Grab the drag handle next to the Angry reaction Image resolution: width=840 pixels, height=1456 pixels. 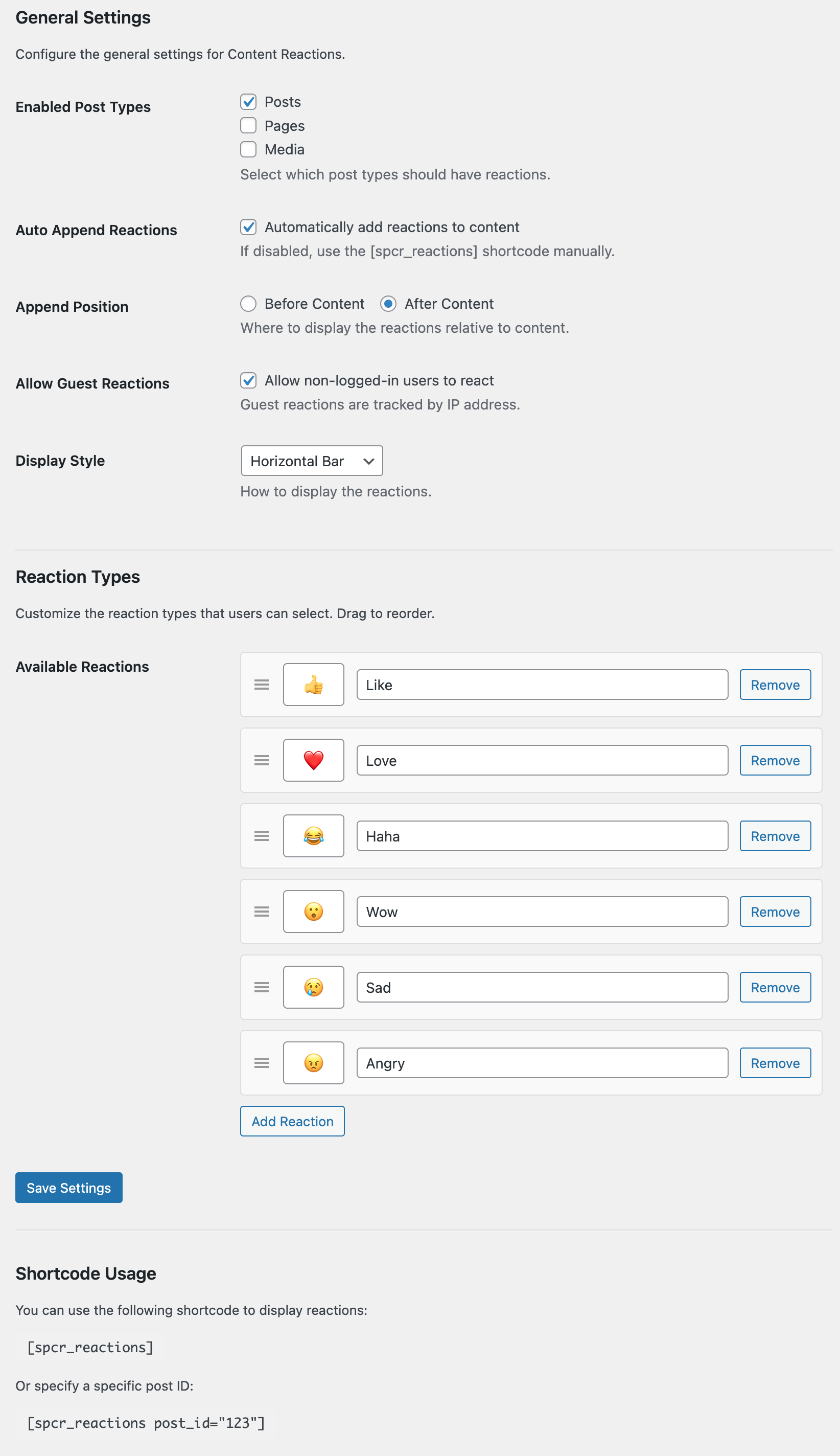[x=261, y=1062]
